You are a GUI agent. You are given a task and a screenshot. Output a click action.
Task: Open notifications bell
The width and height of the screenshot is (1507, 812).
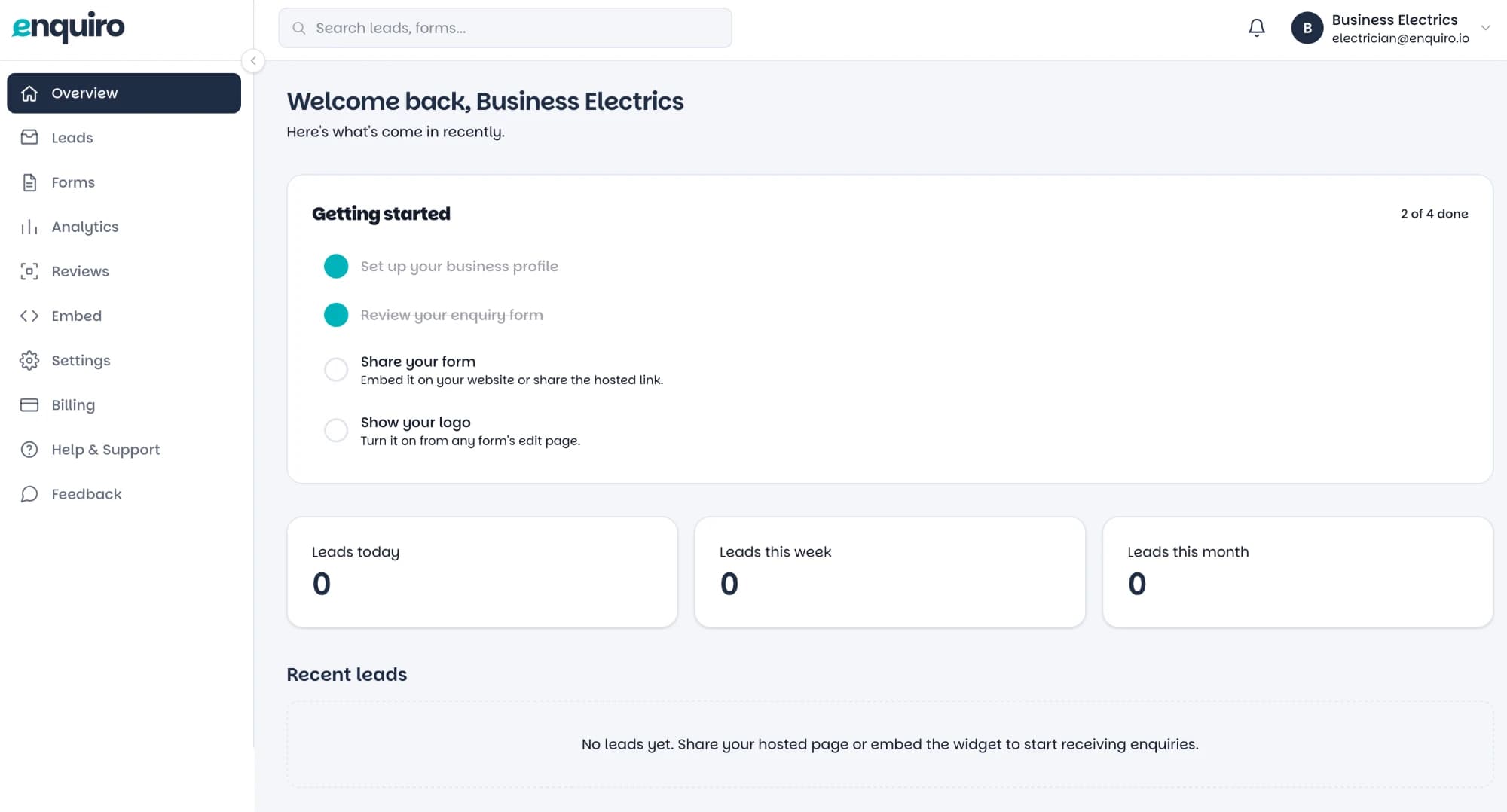tap(1256, 28)
